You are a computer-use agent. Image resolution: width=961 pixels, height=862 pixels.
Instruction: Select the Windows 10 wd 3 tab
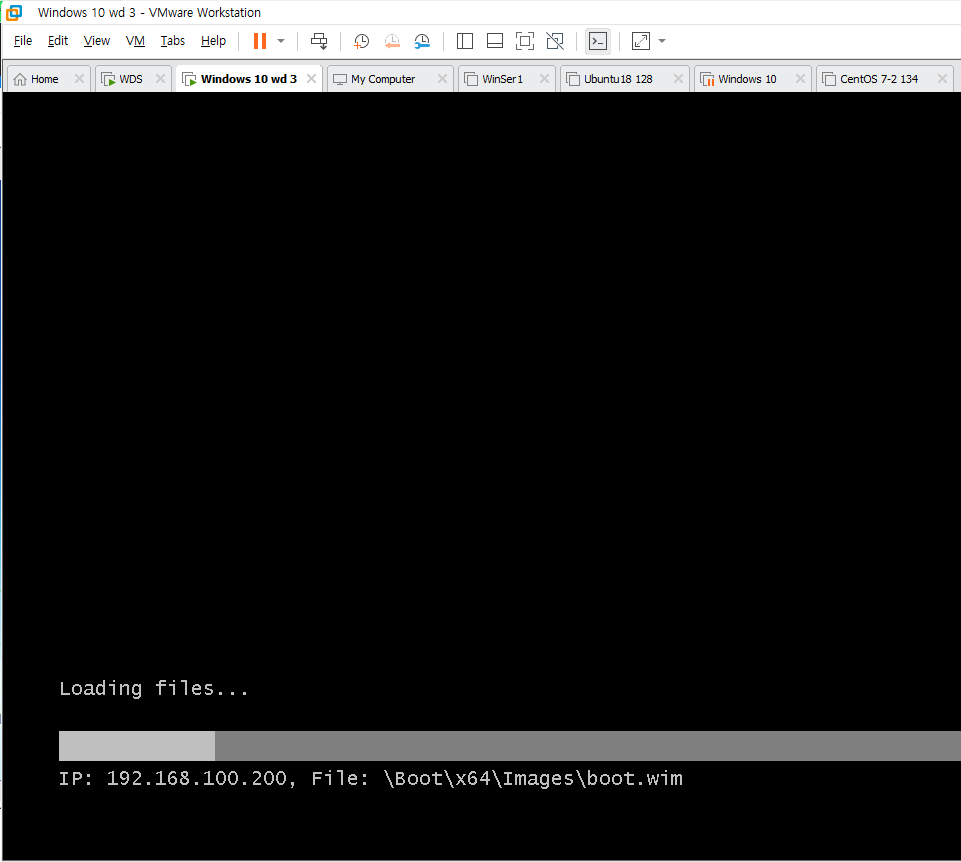tap(248, 79)
